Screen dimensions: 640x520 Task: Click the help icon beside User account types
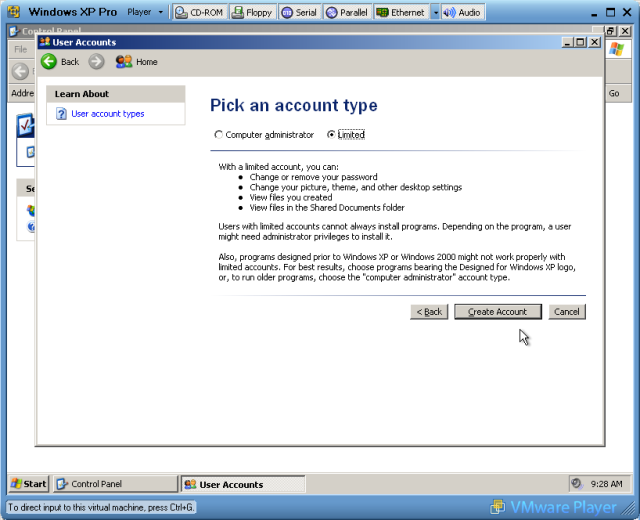[x=61, y=113]
